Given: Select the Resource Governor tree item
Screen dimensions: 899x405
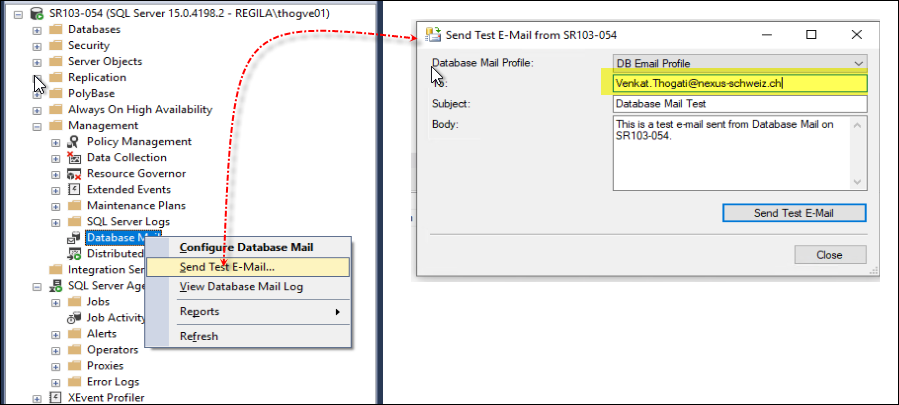Looking at the screenshot, I should click(136, 174).
